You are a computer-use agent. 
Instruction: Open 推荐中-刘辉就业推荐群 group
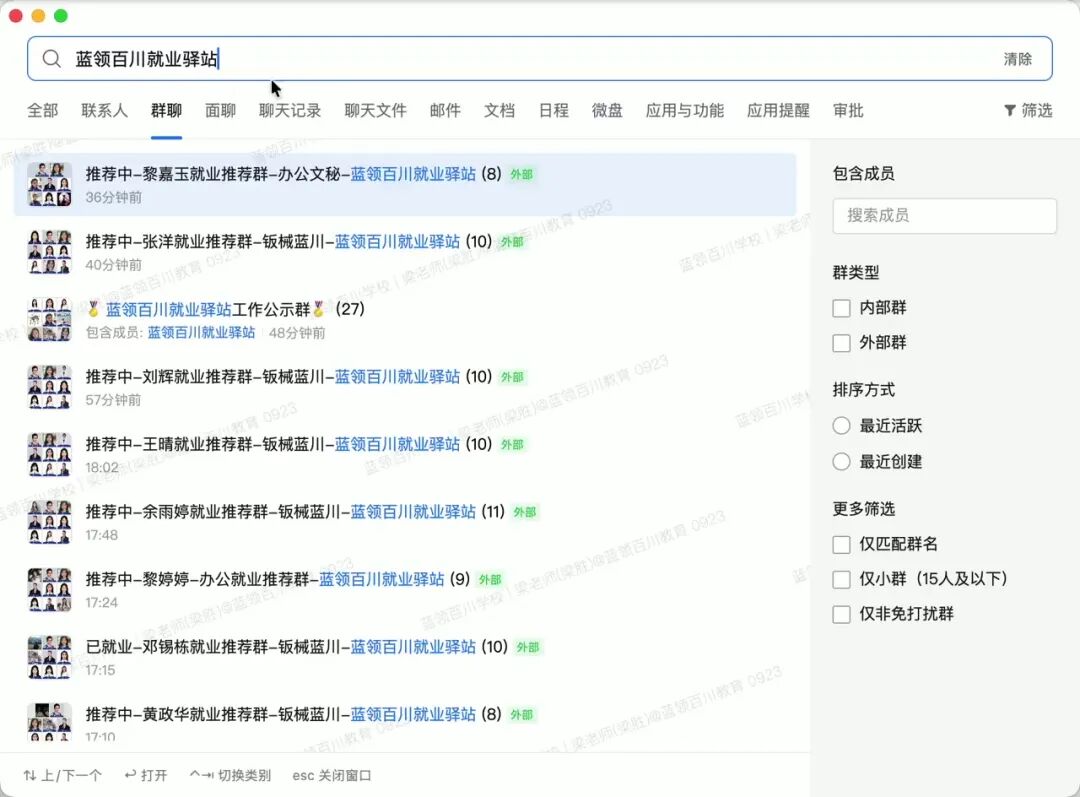tap(405, 387)
